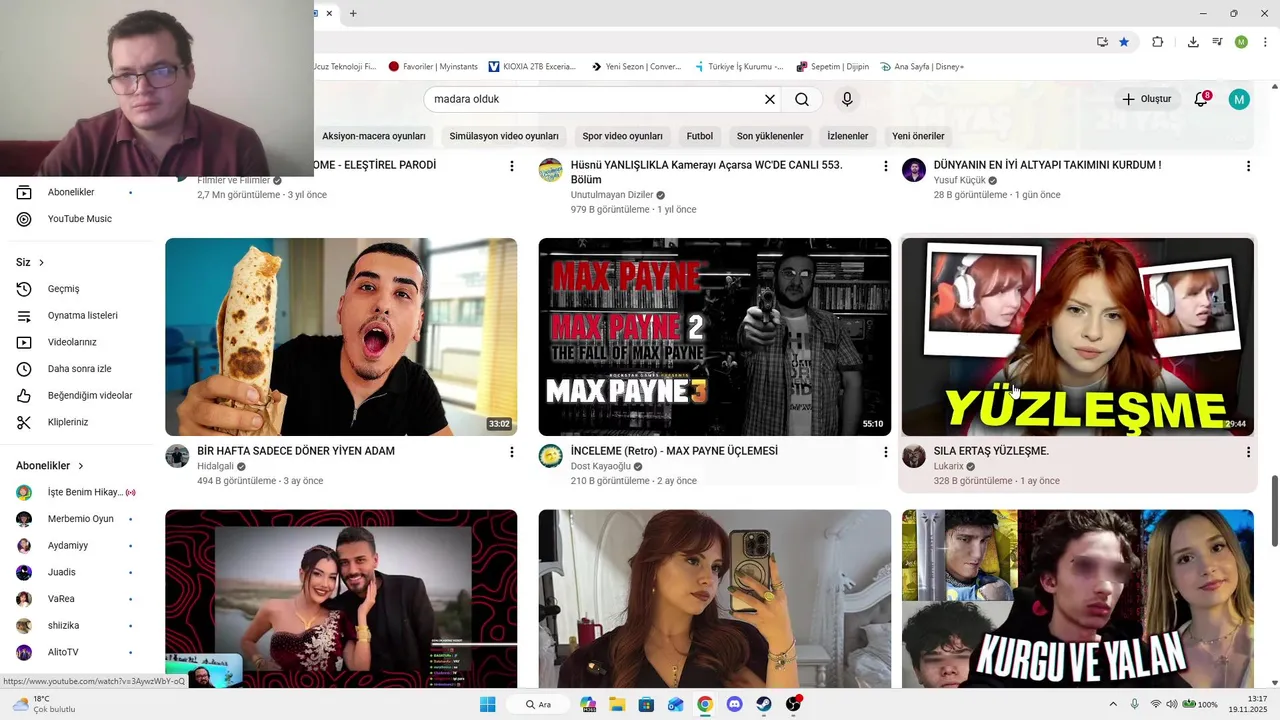Open the KURGU VE YALAN thumbnail
The image size is (1280, 720).
1077,598
